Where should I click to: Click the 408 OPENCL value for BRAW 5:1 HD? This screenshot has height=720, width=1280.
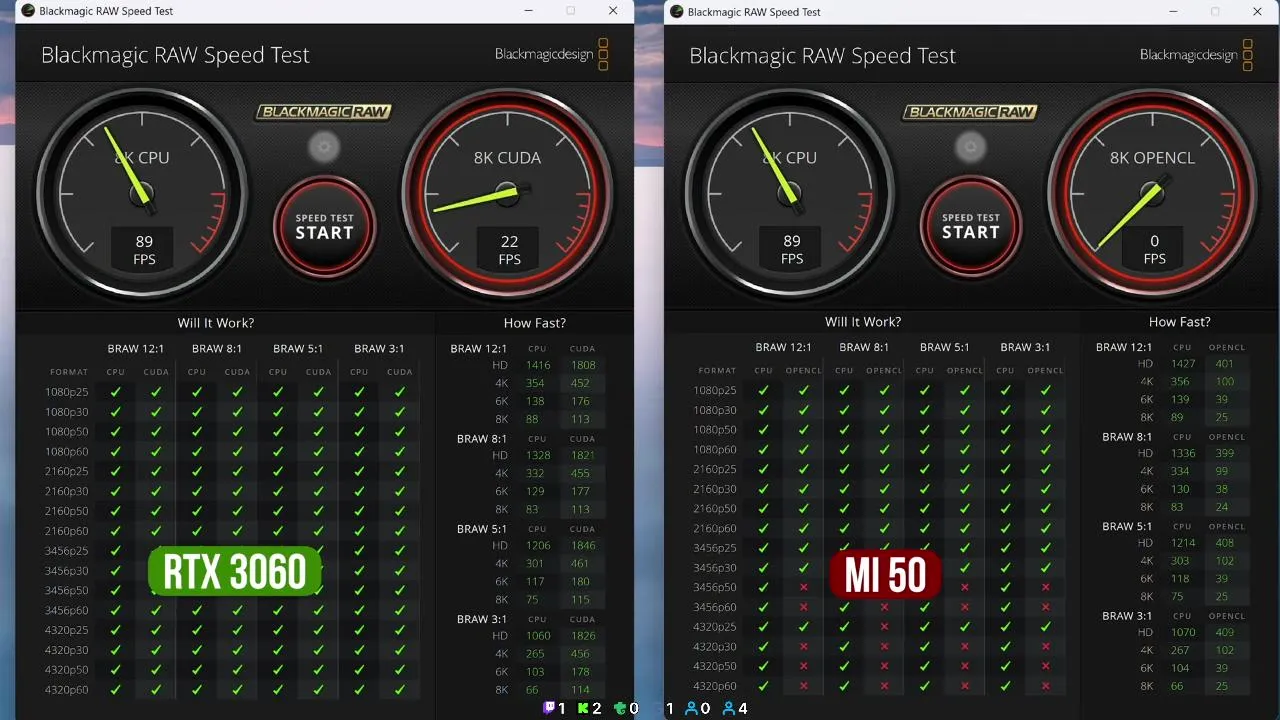1225,543
